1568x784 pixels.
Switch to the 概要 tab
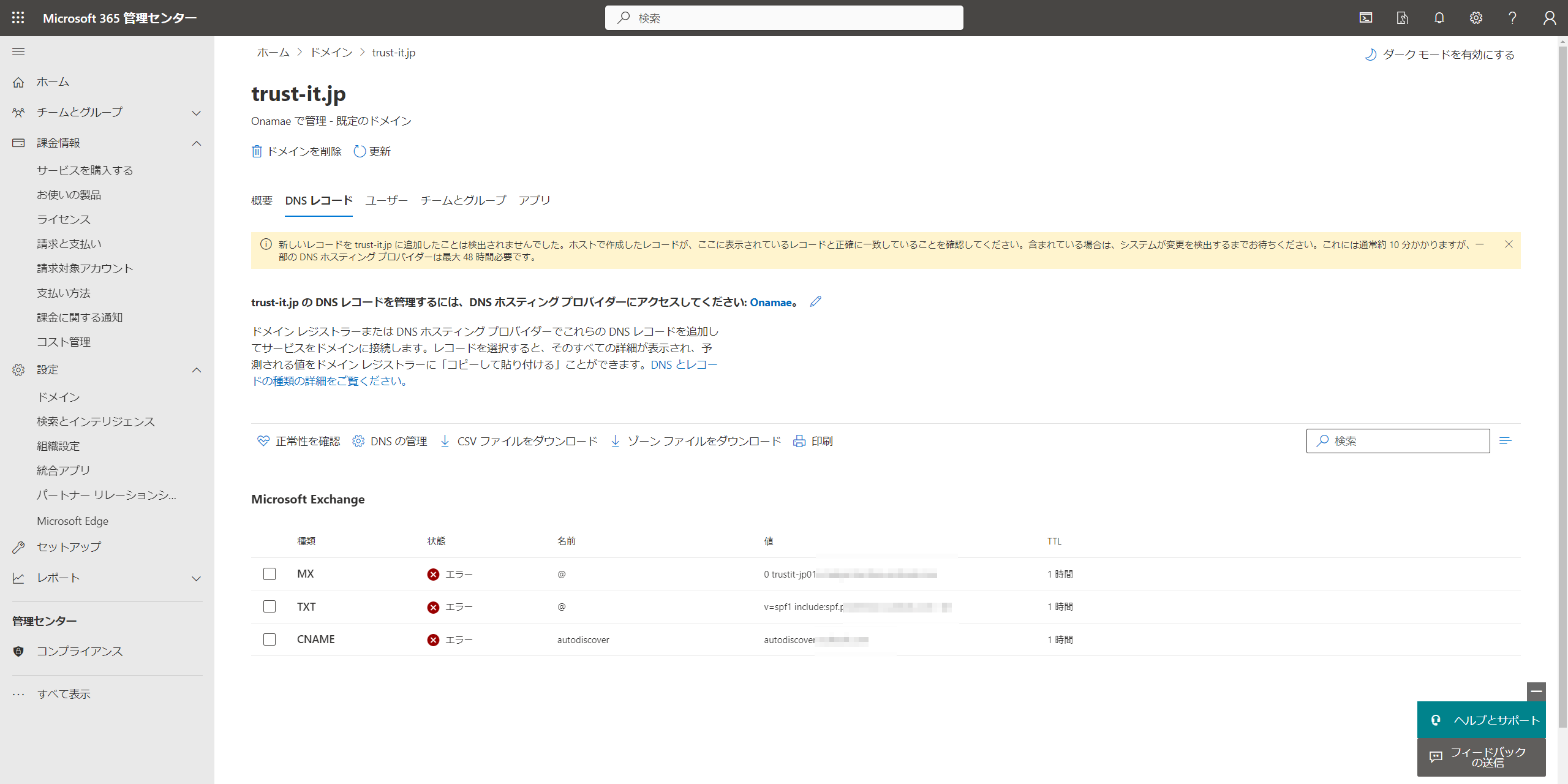(262, 200)
